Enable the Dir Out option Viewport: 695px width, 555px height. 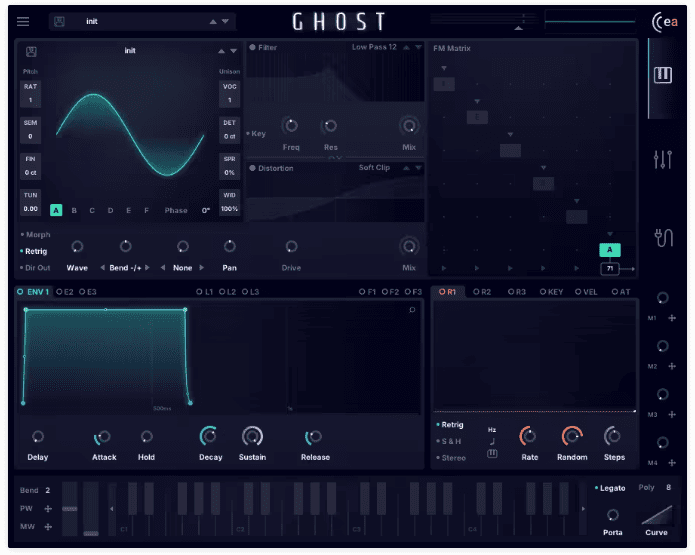[35, 268]
